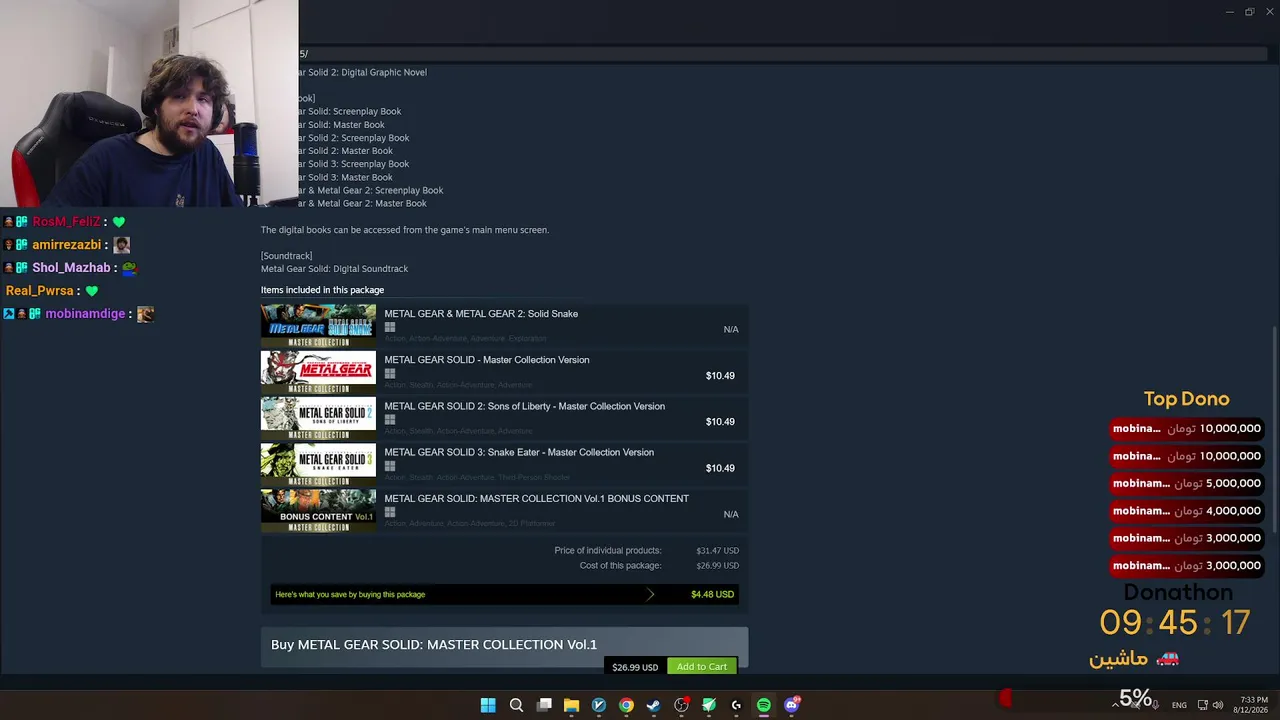Click the red Metal Gear Solid thumbnail
Viewport: 1280px width, 720px height.
318,372
